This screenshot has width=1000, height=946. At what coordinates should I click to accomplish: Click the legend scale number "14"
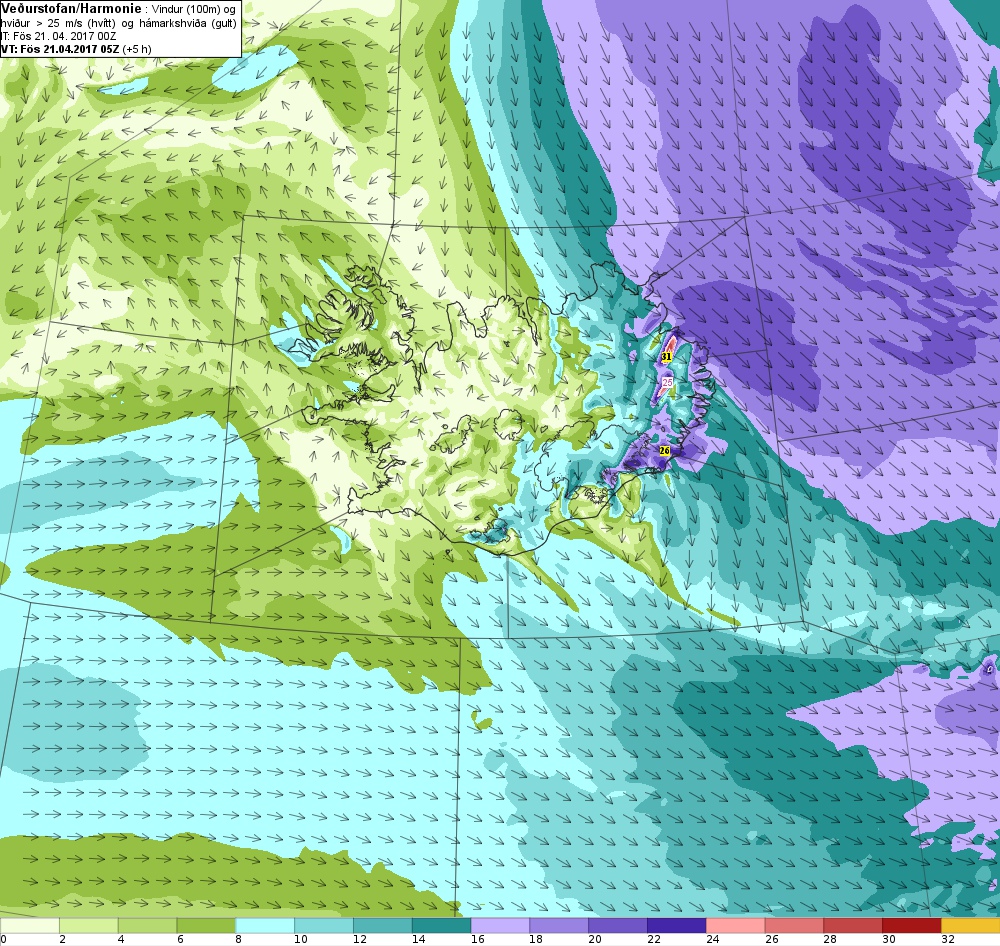point(418,939)
